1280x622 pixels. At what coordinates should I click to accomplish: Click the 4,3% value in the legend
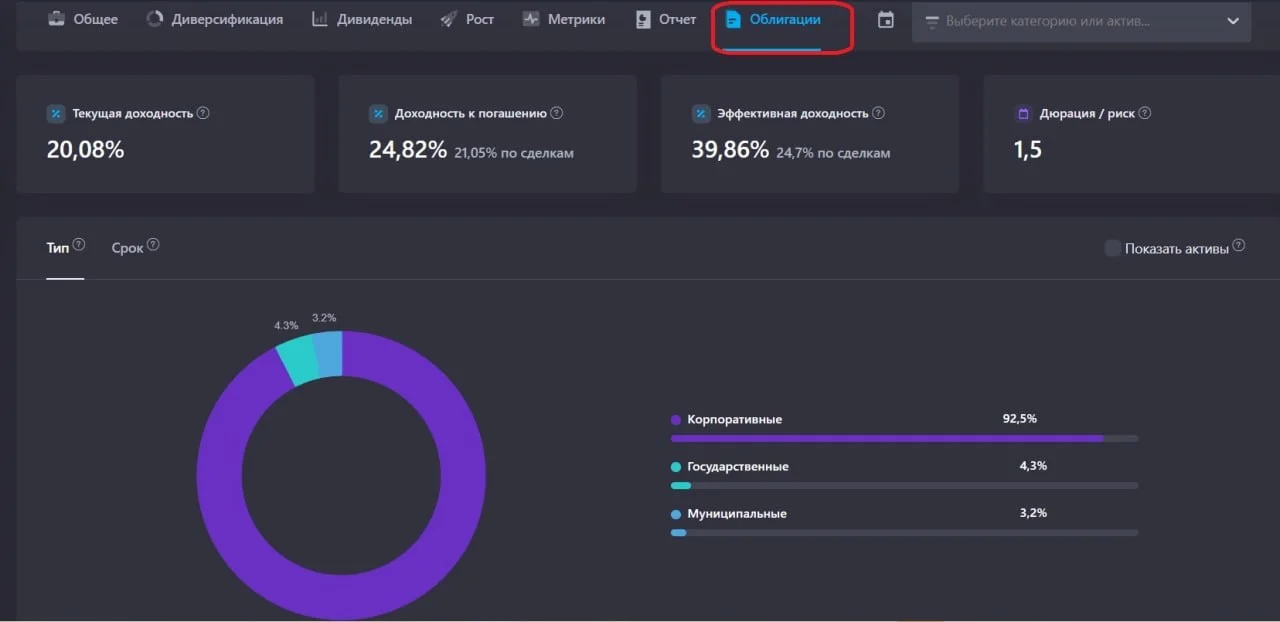(1033, 465)
